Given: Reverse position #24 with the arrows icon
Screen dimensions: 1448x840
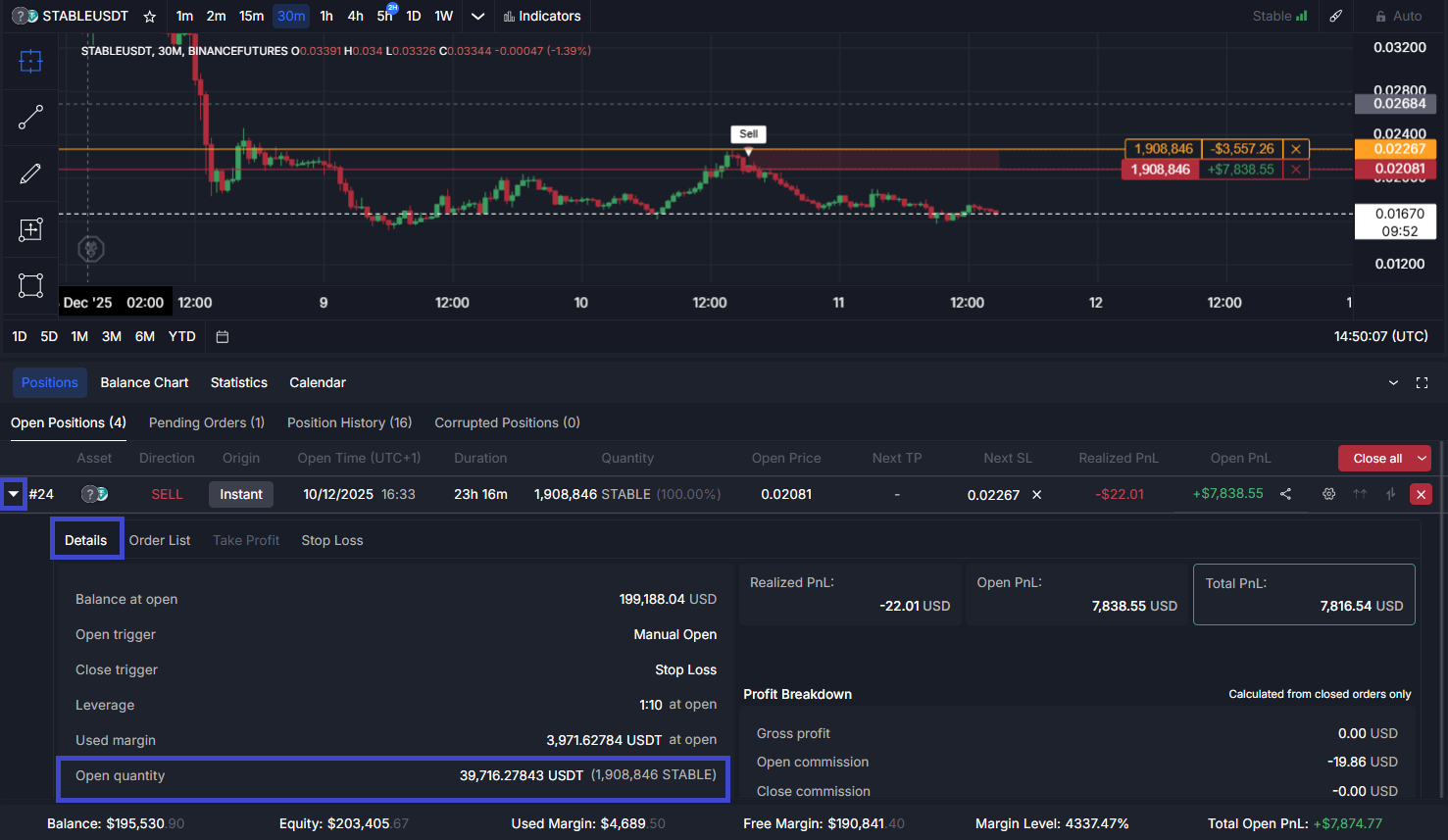Looking at the screenshot, I should click(x=1390, y=494).
